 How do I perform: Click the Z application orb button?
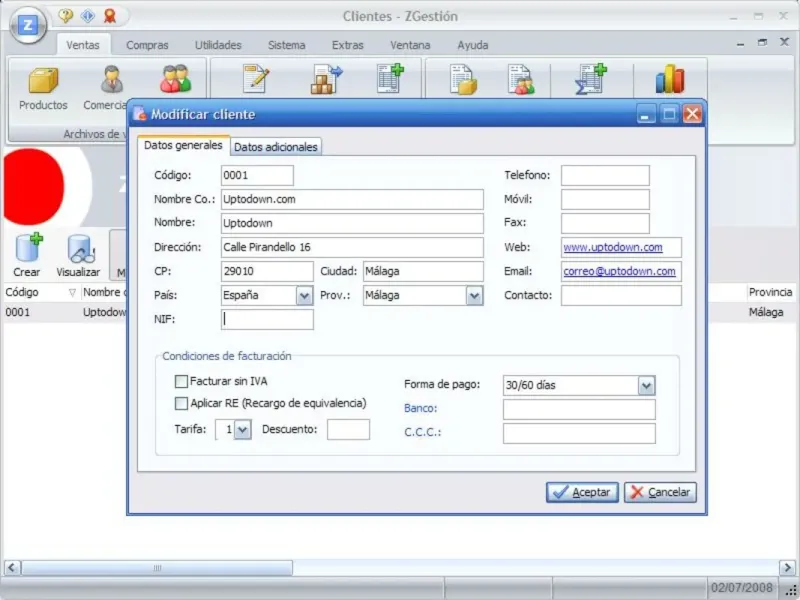(x=28, y=25)
